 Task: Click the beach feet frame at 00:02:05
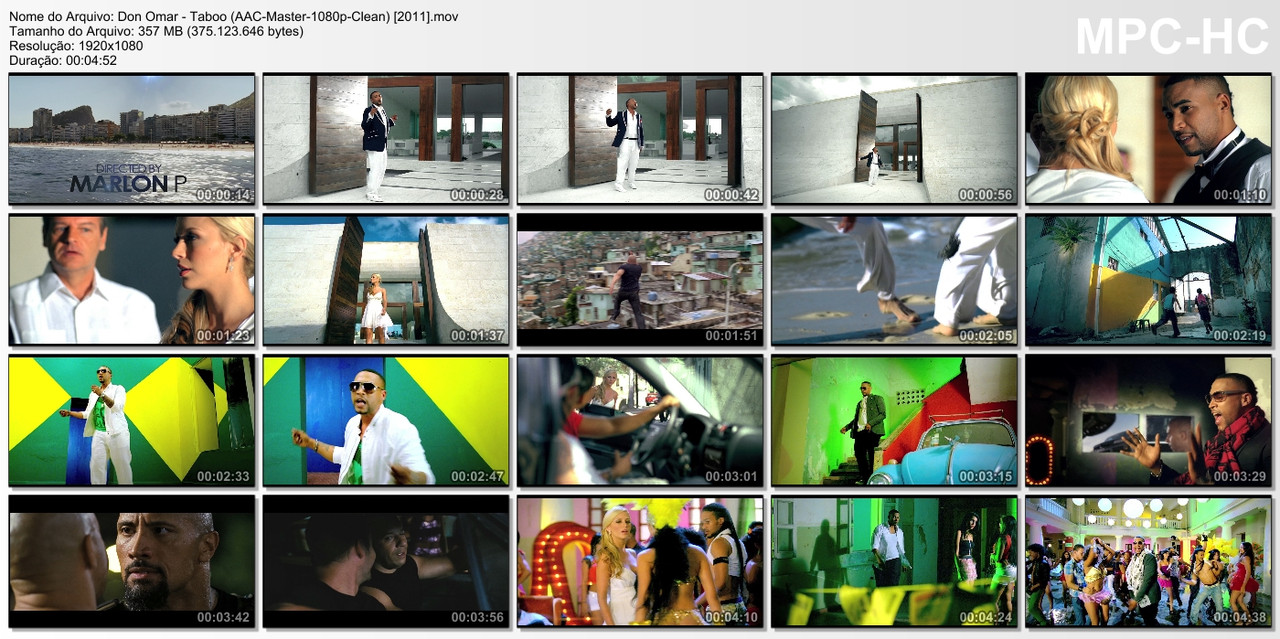895,280
